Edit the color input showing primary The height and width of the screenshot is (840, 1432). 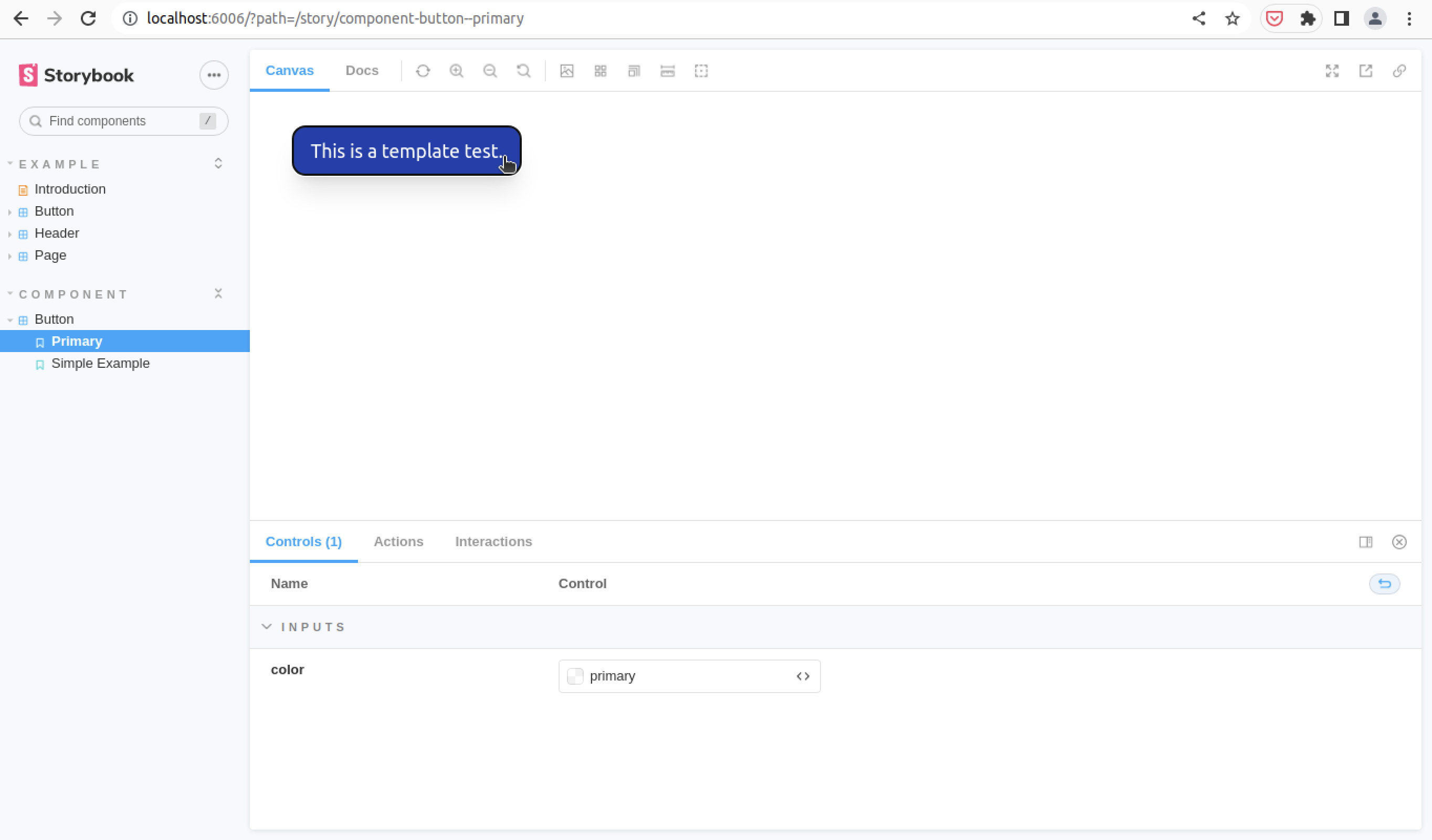coord(689,676)
